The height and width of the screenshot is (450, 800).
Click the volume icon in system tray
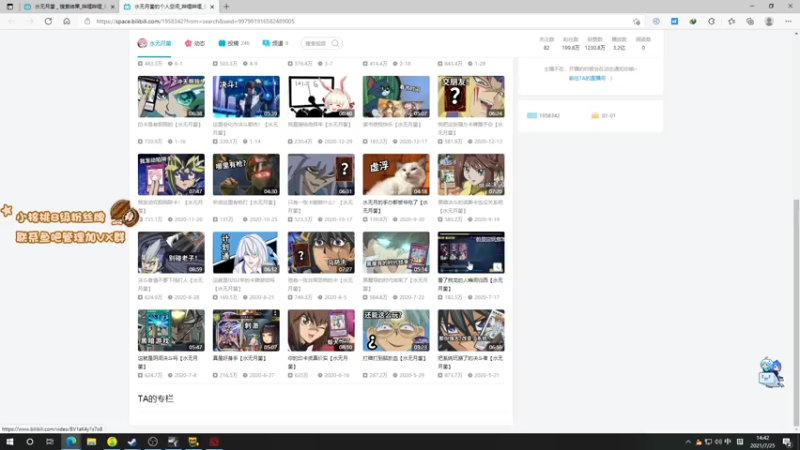click(718, 442)
